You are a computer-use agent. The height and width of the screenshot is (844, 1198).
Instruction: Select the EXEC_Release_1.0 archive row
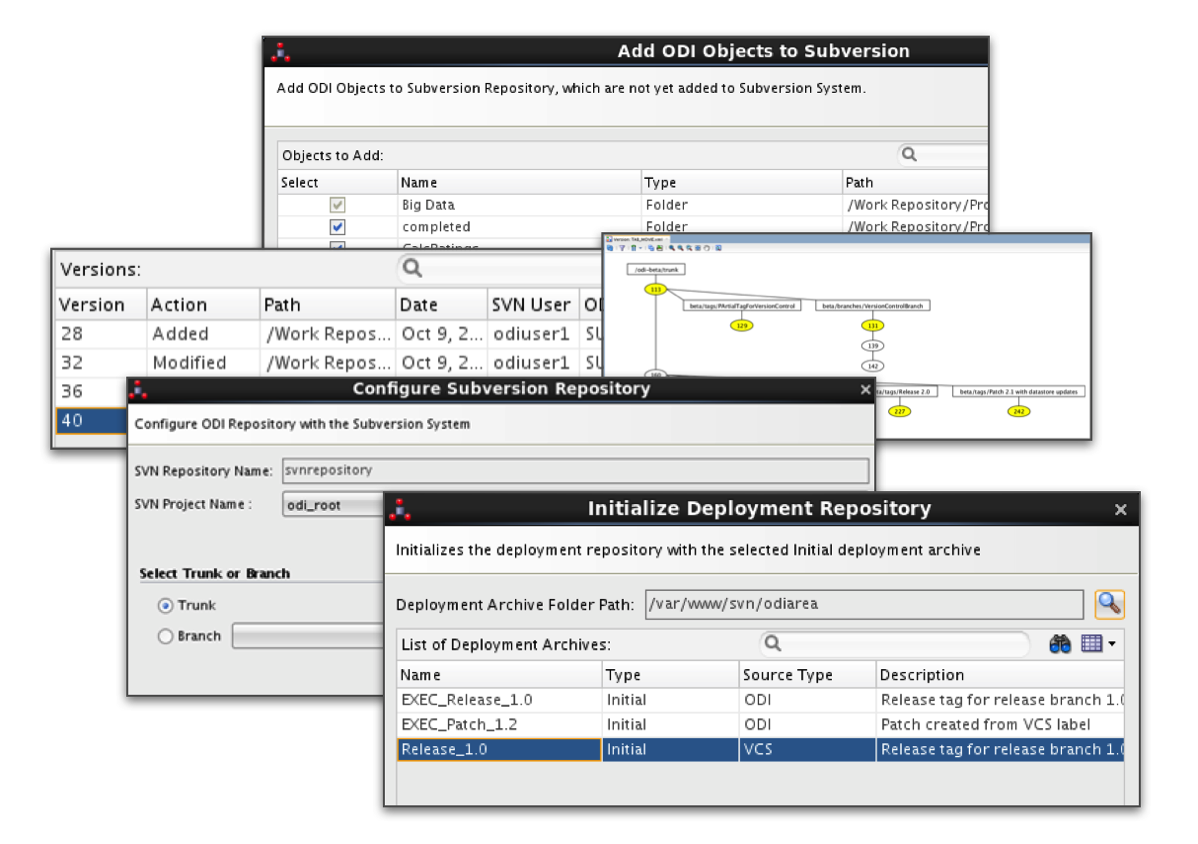(x=760, y=700)
